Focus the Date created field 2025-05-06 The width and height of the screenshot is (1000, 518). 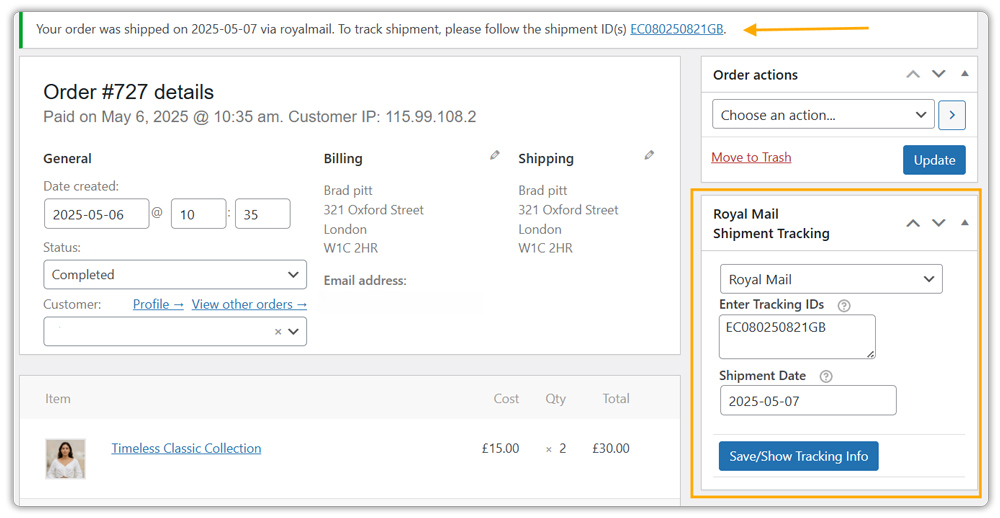click(x=96, y=214)
